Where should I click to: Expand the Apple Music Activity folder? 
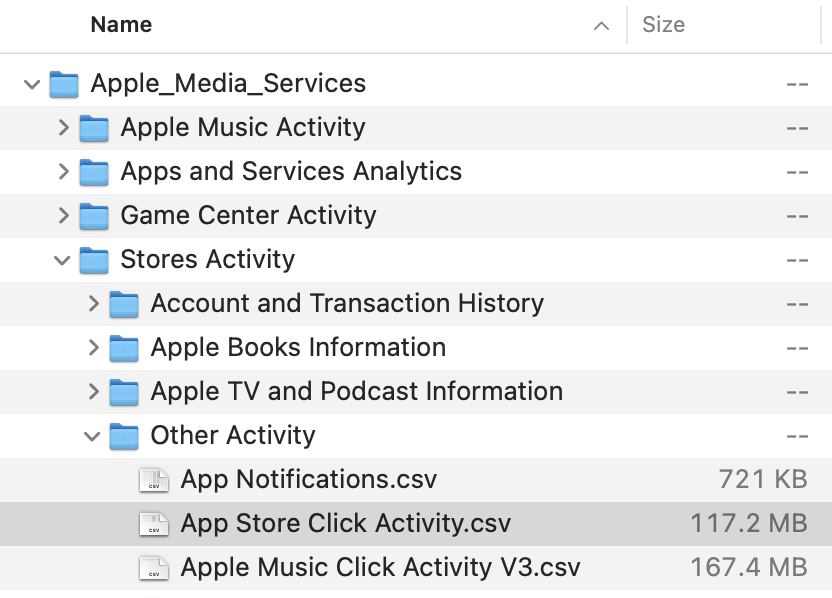coord(64,127)
